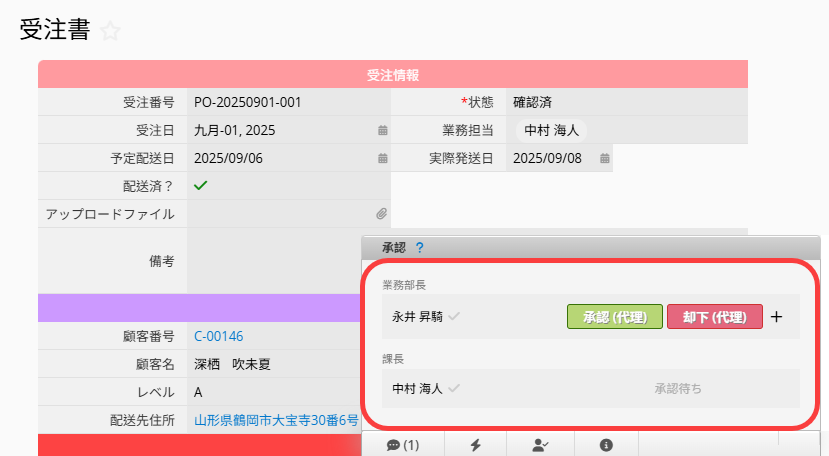Image resolution: width=829 pixels, height=456 pixels.
Task: Add an approver with the plus icon
Action: [778, 317]
